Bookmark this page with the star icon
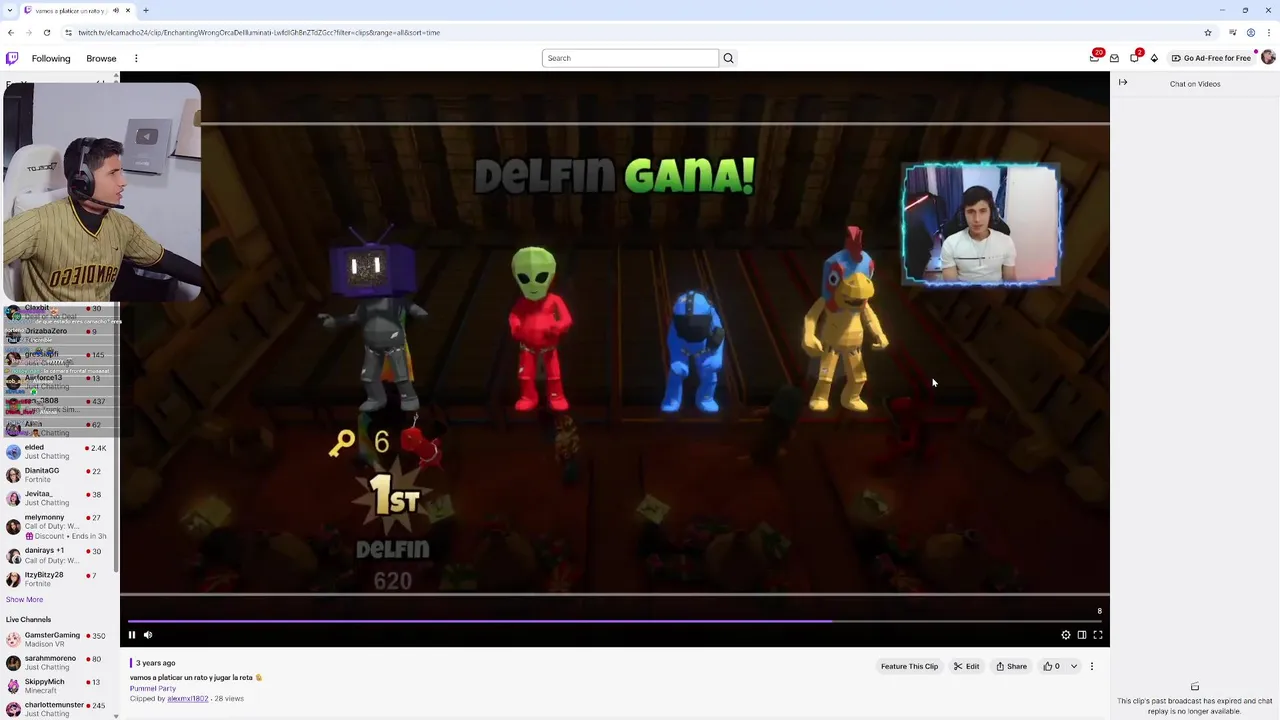The image size is (1280, 720). (x=1208, y=32)
